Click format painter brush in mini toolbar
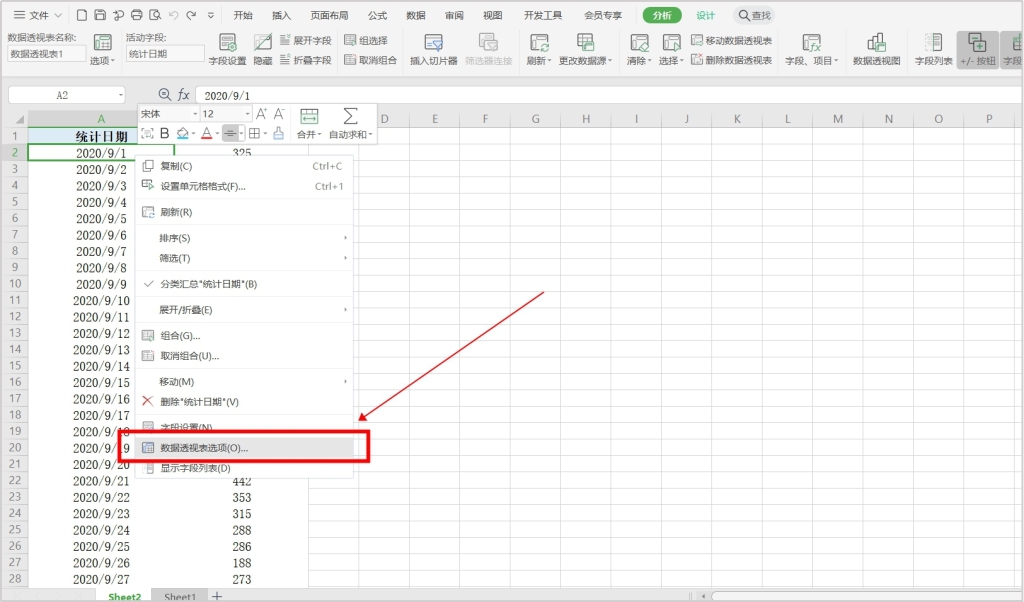Image resolution: width=1024 pixels, height=602 pixels. (278, 133)
